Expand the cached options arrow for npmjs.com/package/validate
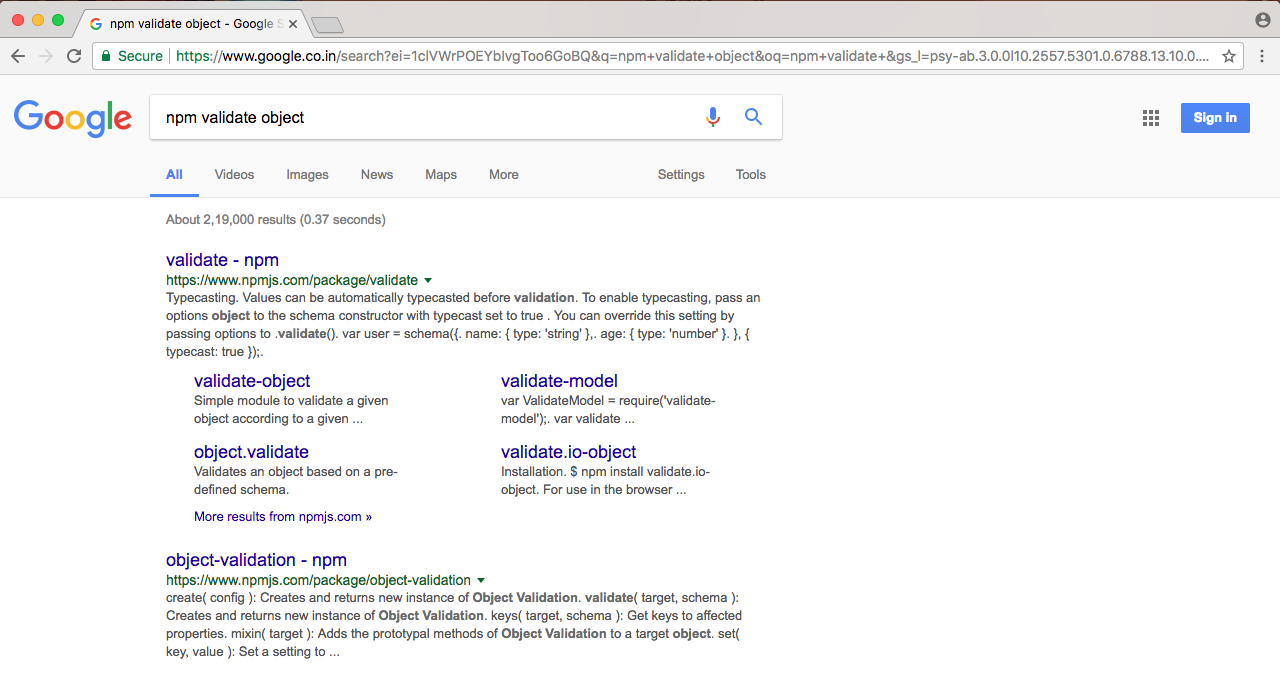This screenshot has height=675, width=1280. (x=428, y=281)
